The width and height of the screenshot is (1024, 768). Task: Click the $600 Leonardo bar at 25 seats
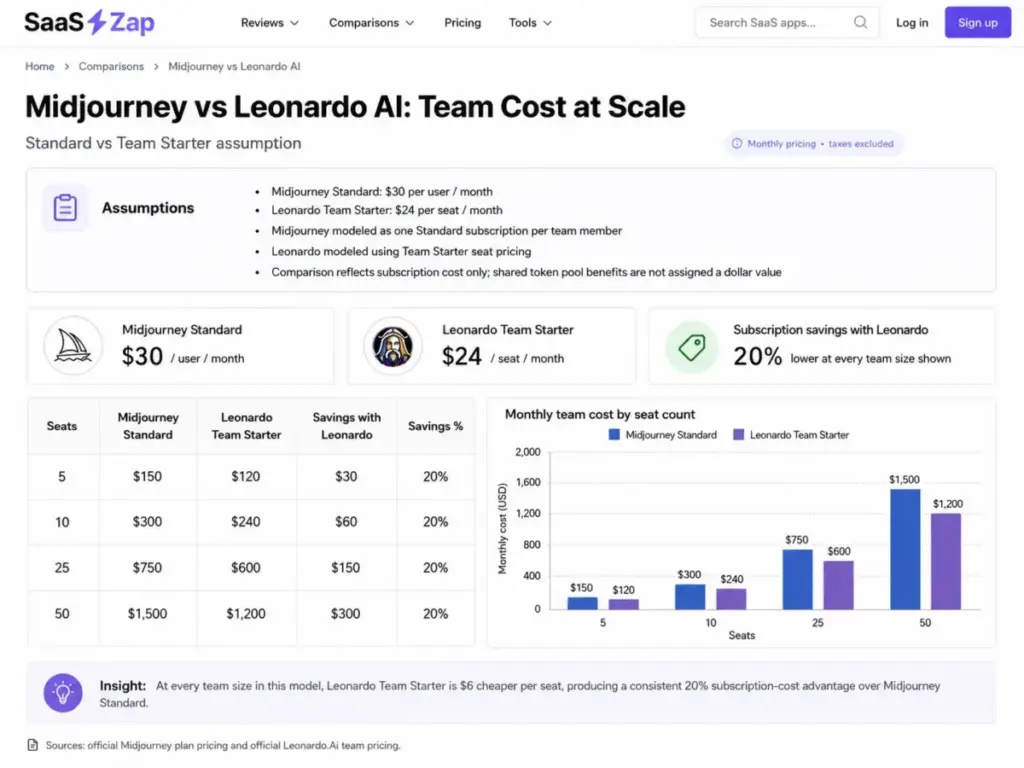pyautogui.click(x=839, y=585)
